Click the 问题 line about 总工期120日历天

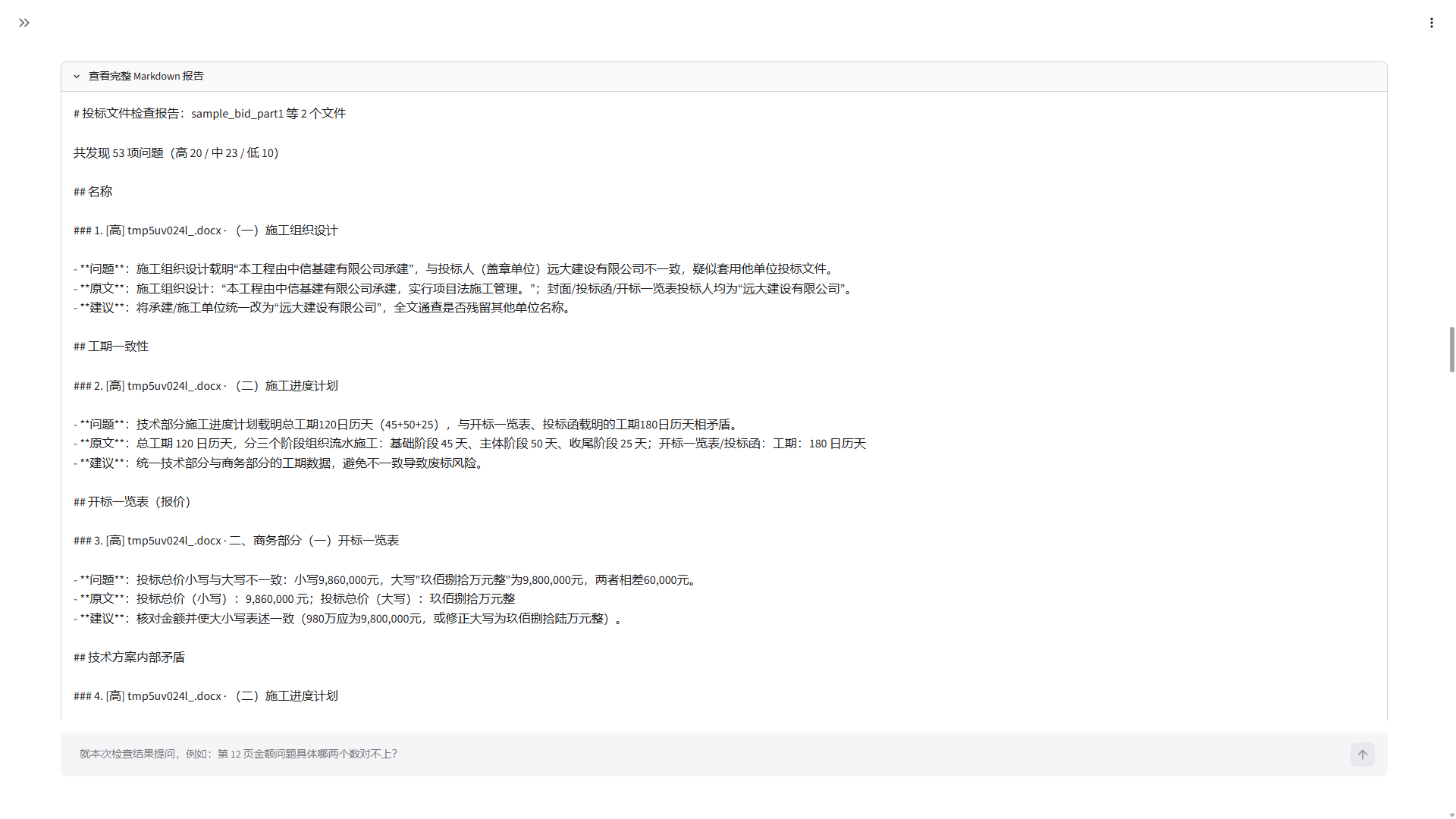click(407, 425)
